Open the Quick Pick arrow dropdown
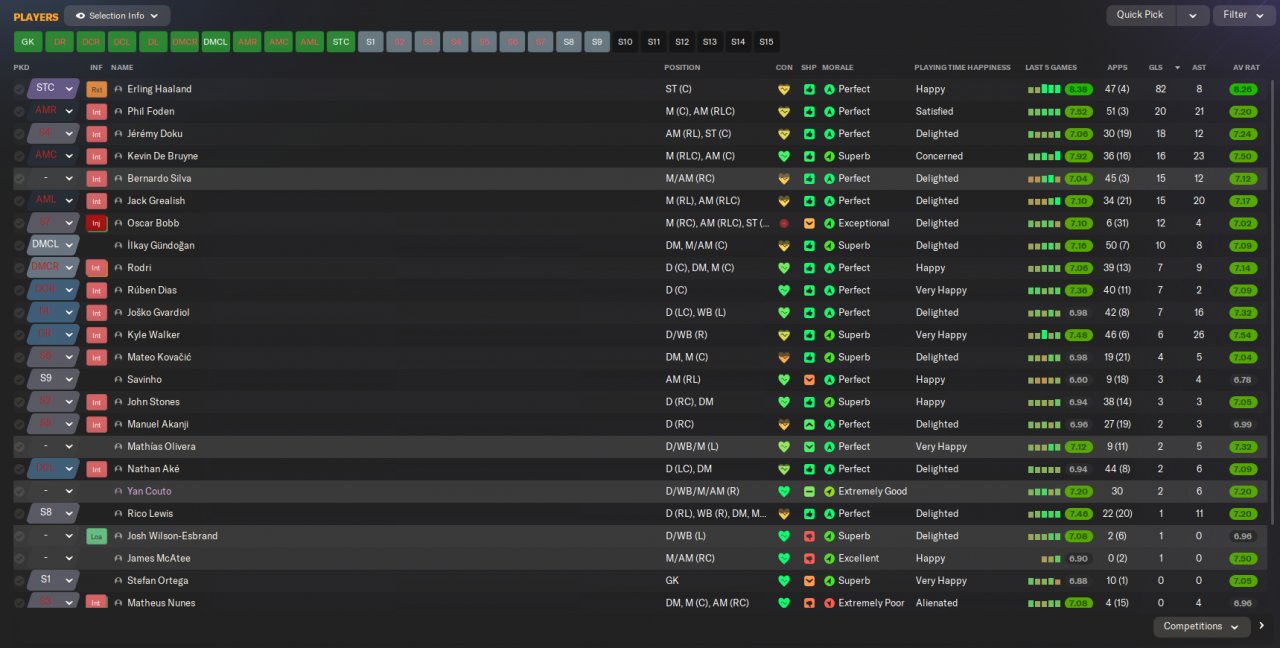The width and height of the screenshot is (1280, 648). (1192, 16)
